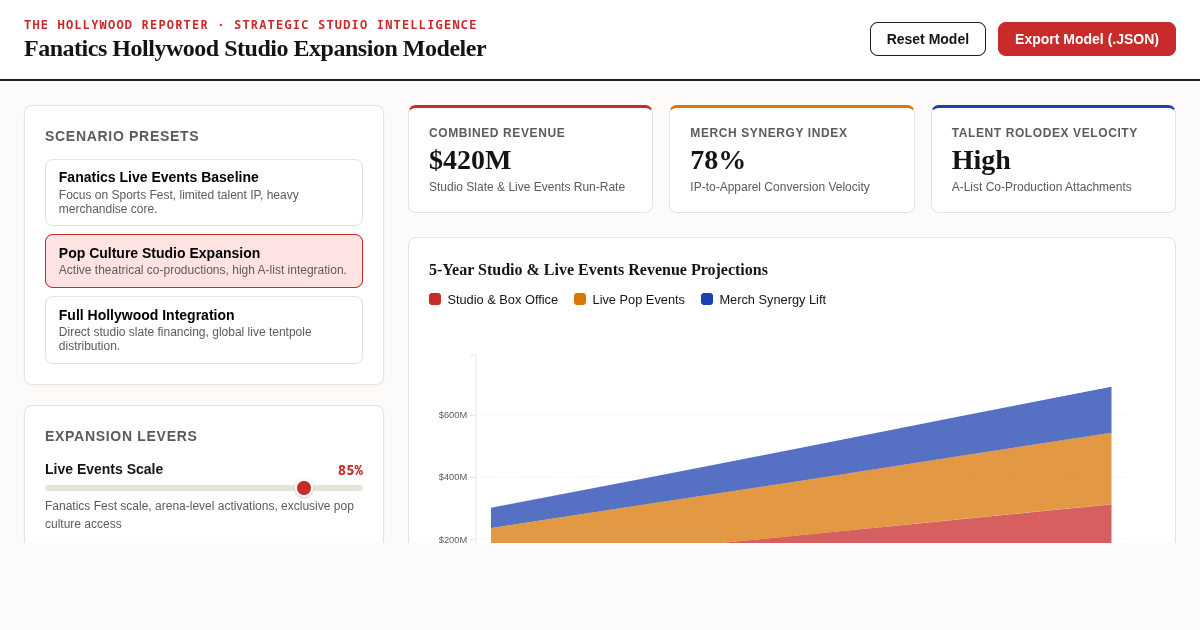Viewport: 1200px width, 630px height.
Task: Click the Live Events Scale slider handle
Action: tap(304, 488)
